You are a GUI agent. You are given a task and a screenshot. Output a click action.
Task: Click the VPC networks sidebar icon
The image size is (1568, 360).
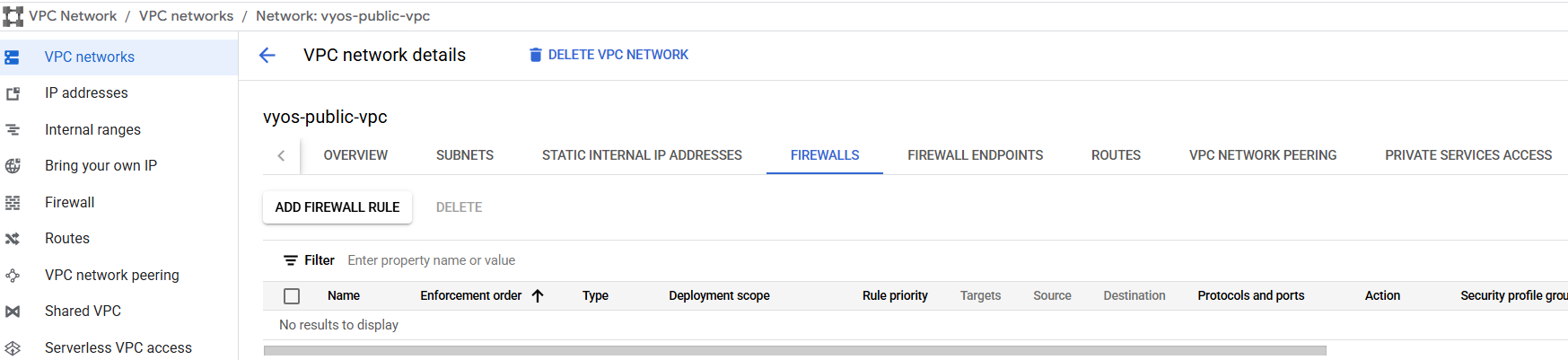pyautogui.click(x=13, y=57)
